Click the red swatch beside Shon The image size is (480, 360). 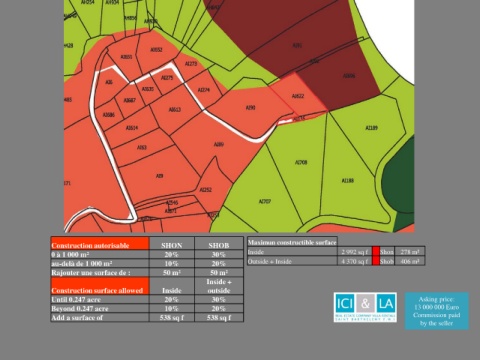tap(376, 252)
